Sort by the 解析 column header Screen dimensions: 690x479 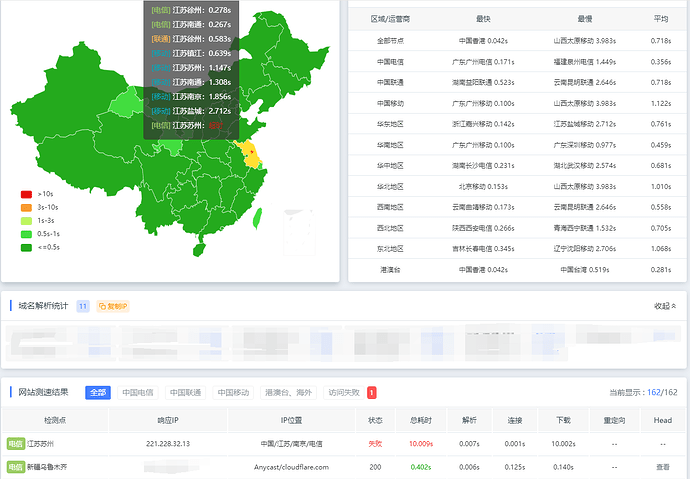point(469,420)
